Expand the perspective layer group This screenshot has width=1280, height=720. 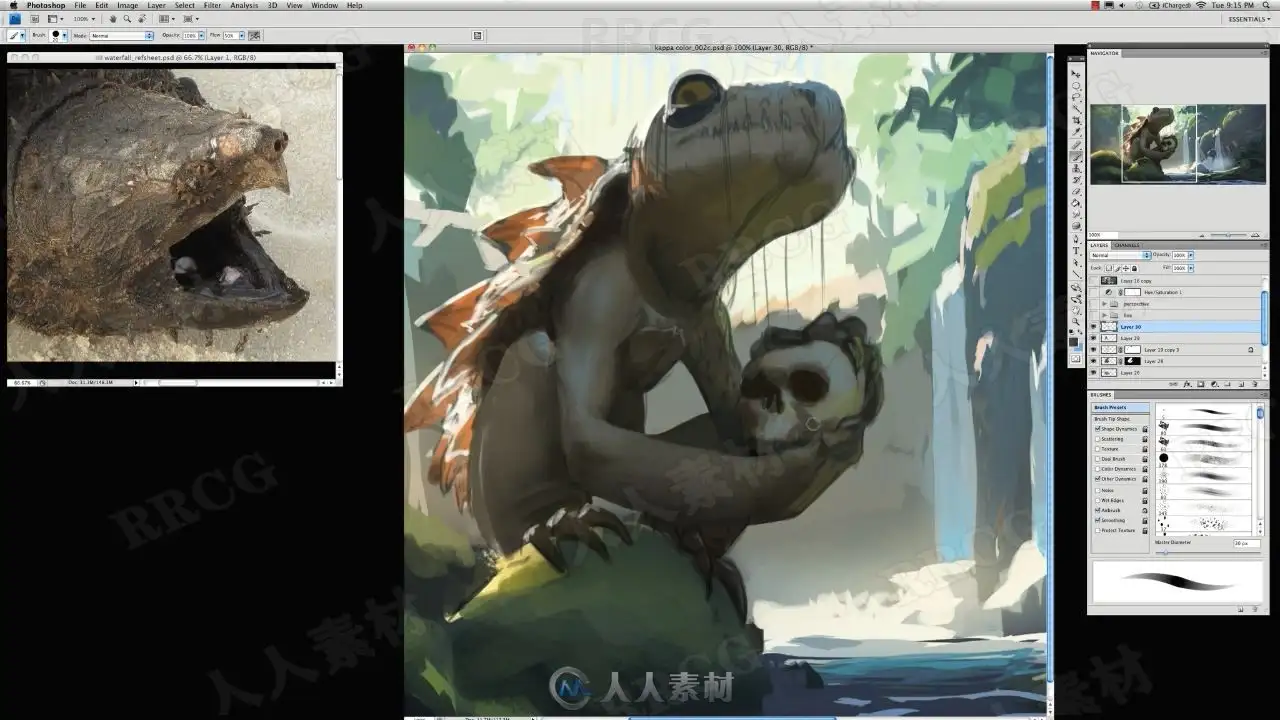[x=1104, y=303]
